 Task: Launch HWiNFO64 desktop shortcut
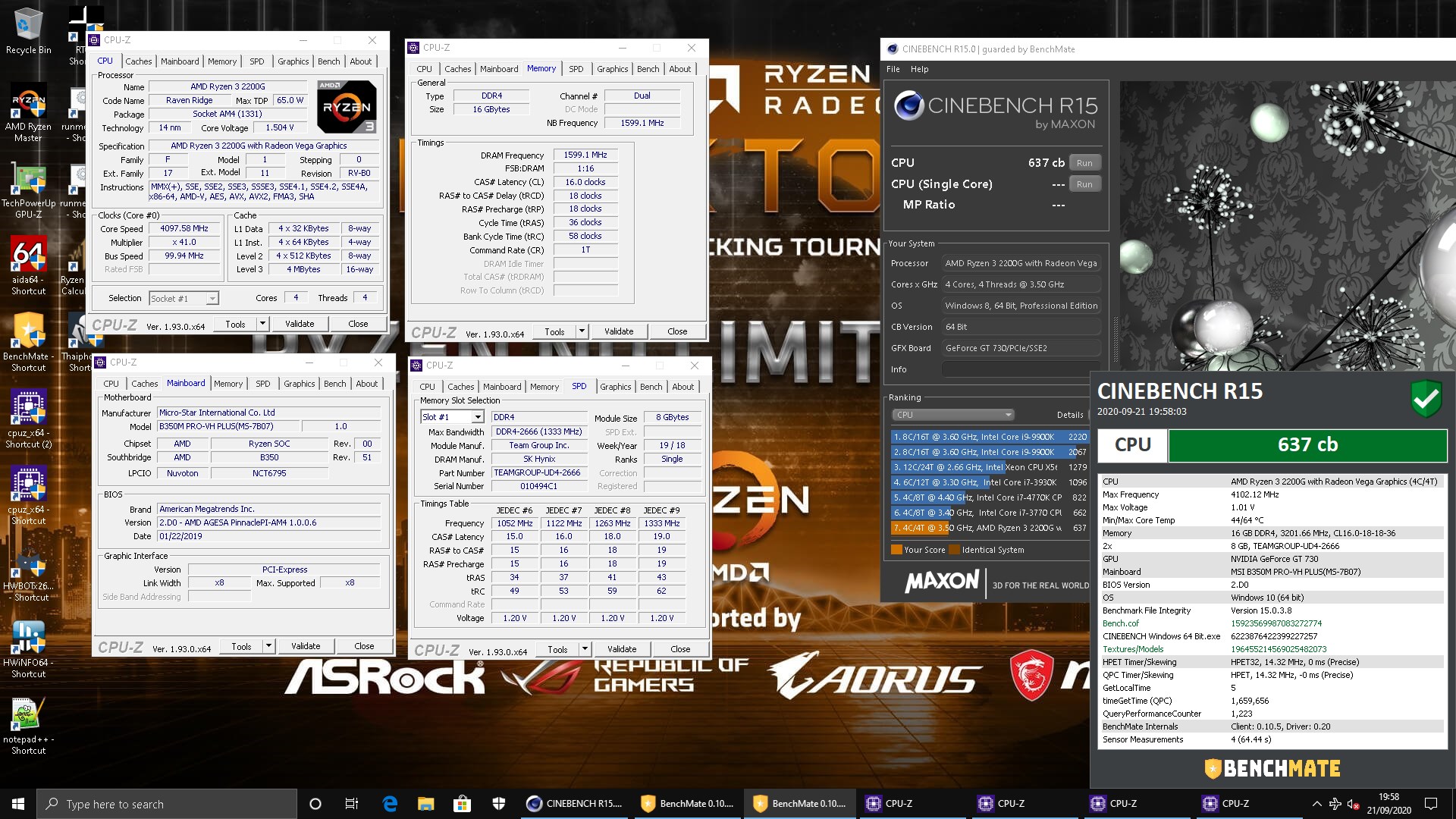(x=28, y=649)
